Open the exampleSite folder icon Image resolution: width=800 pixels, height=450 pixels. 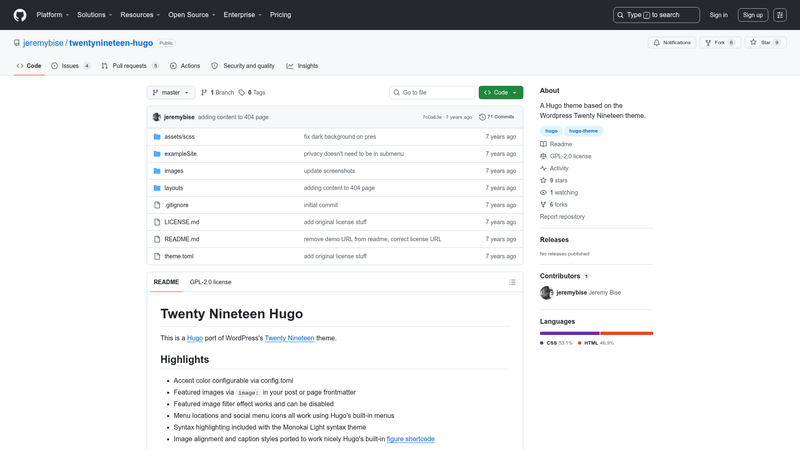(157, 154)
